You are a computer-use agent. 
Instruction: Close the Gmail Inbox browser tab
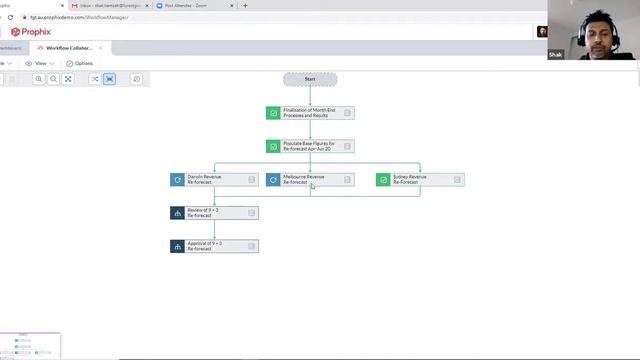(x=147, y=6)
